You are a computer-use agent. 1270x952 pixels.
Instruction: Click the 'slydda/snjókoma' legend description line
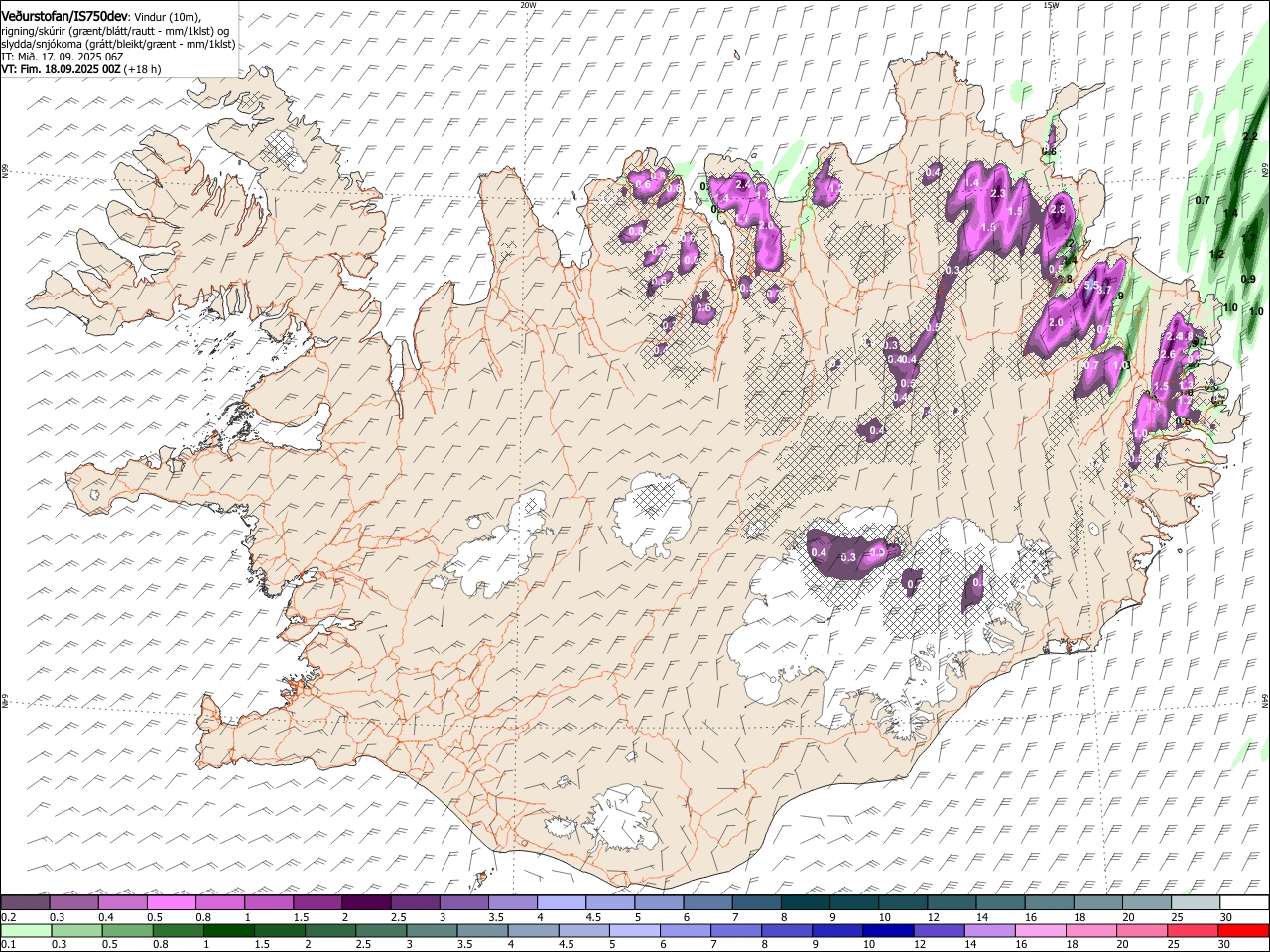click(118, 45)
